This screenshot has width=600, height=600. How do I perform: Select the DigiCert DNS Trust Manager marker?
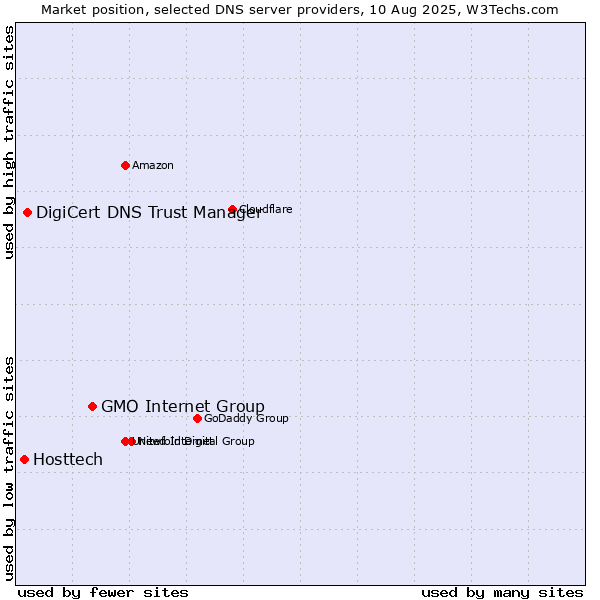(27, 212)
